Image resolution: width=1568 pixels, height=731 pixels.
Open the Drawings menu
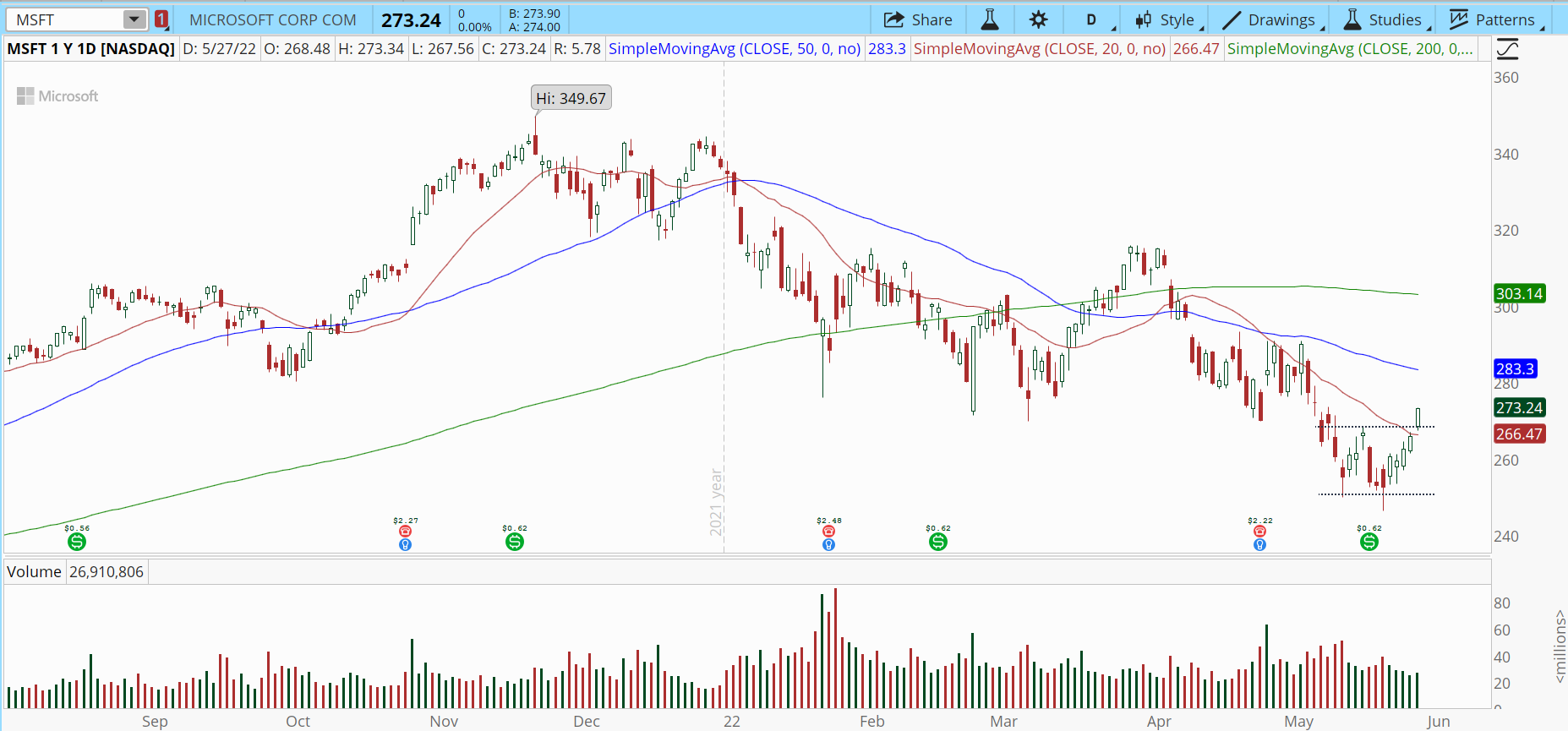click(1272, 19)
